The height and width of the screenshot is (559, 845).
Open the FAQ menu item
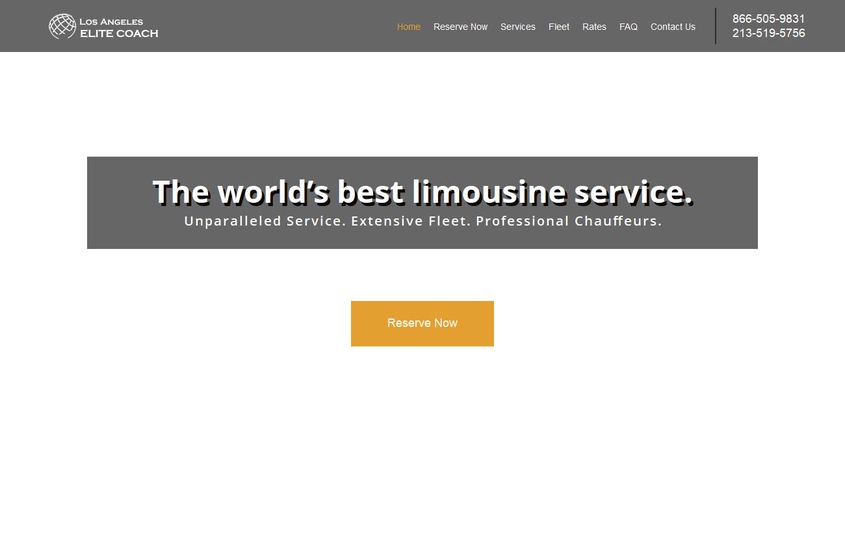click(628, 26)
